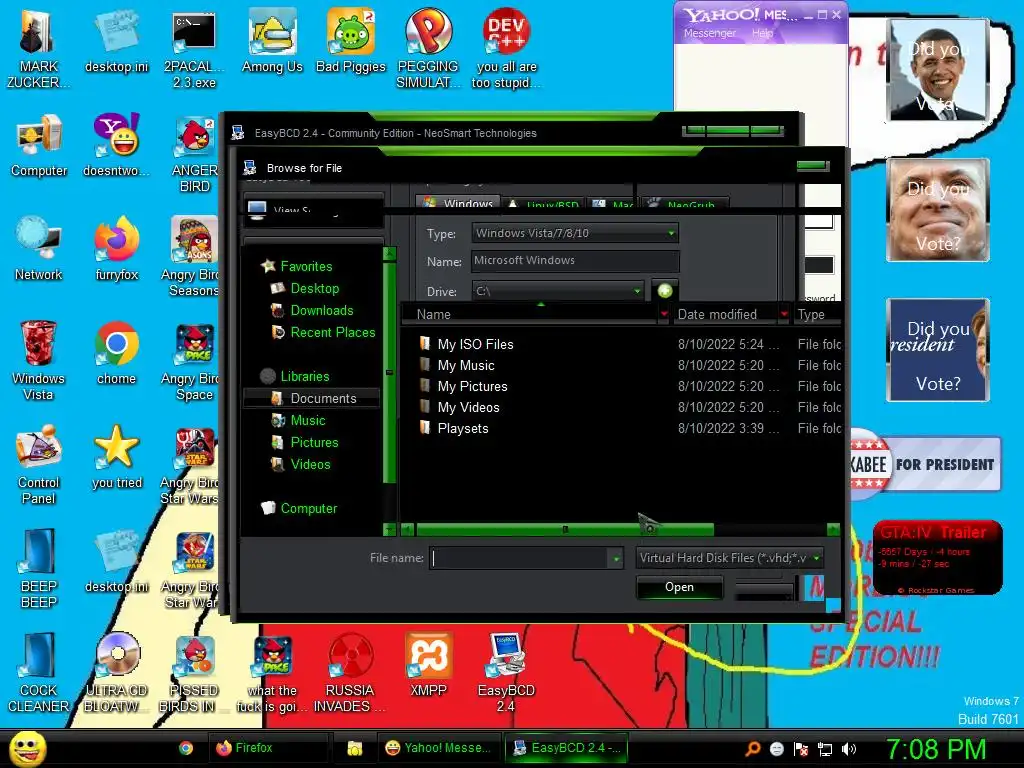Select the DEV C++ 'you all are too stupid' icon
Screen dimensions: 1024x768
tap(506, 48)
